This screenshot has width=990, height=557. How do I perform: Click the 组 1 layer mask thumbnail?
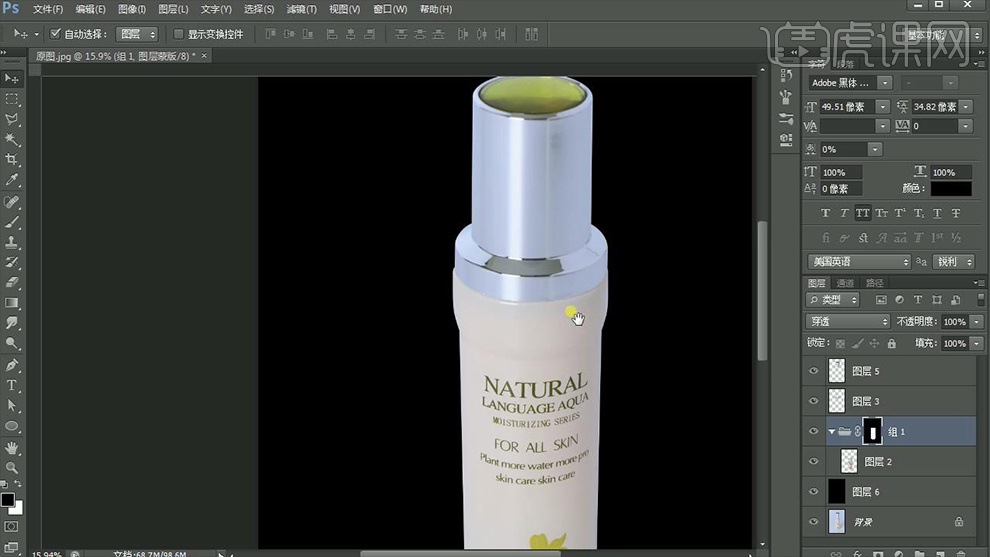873,431
